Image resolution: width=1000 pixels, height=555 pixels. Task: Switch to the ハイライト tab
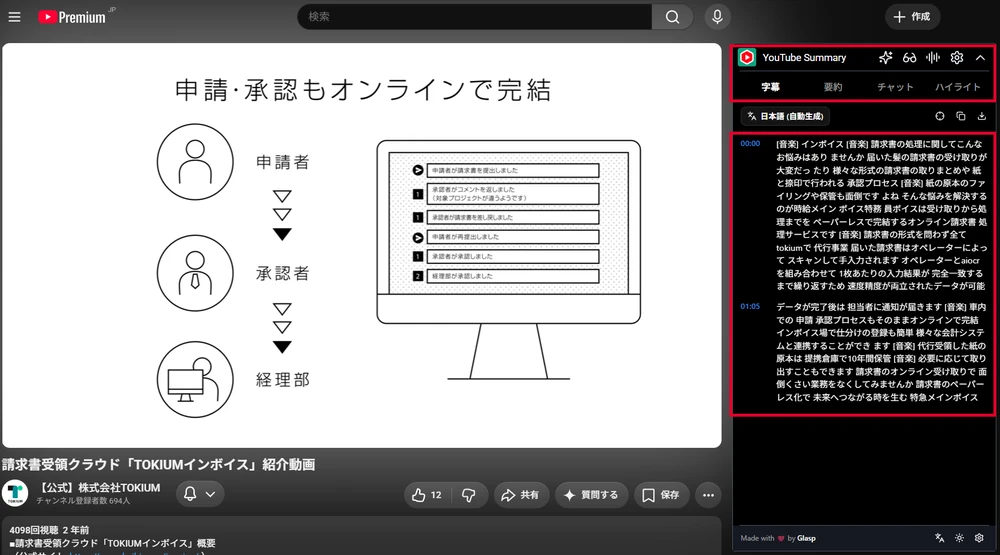(957, 87)
